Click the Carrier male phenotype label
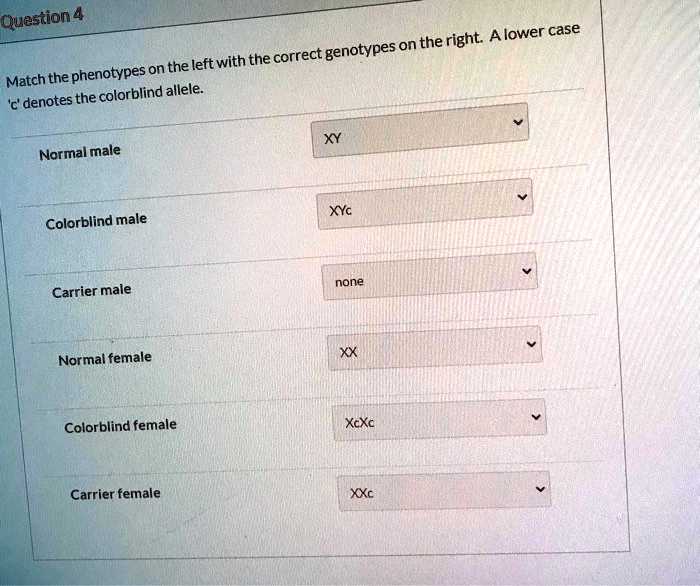700x586 pixels. pos(91,291)
